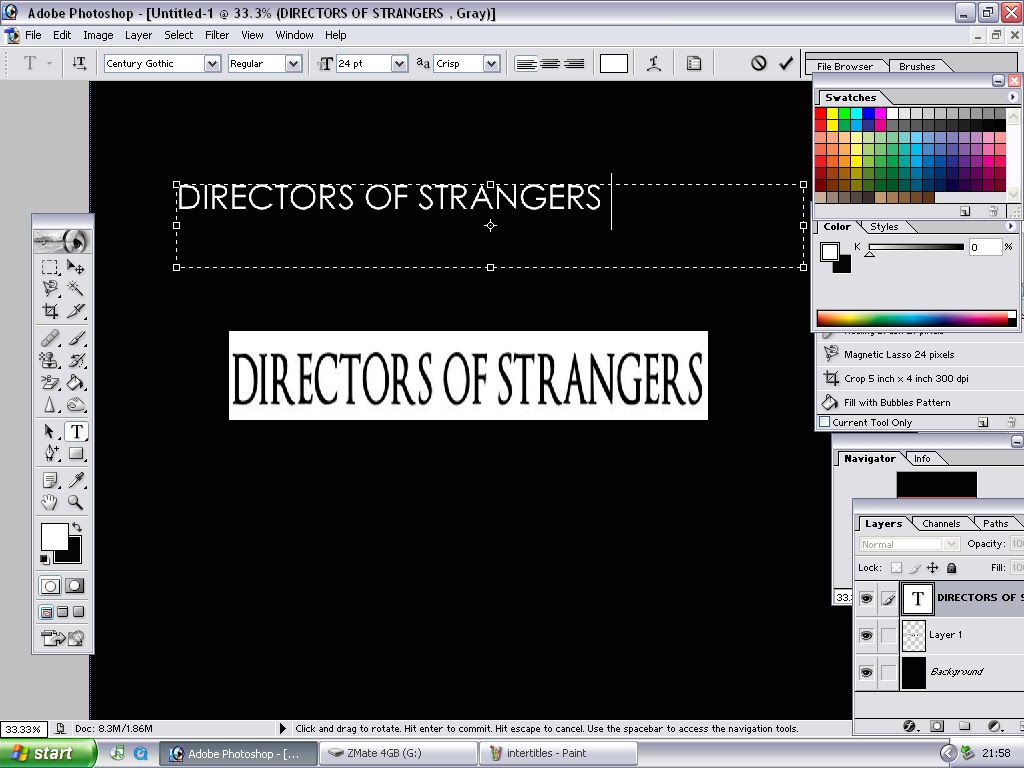This screenshot has height=768, width=1024.
Task: Open the File Browser tab
Action: pos(844,66)
